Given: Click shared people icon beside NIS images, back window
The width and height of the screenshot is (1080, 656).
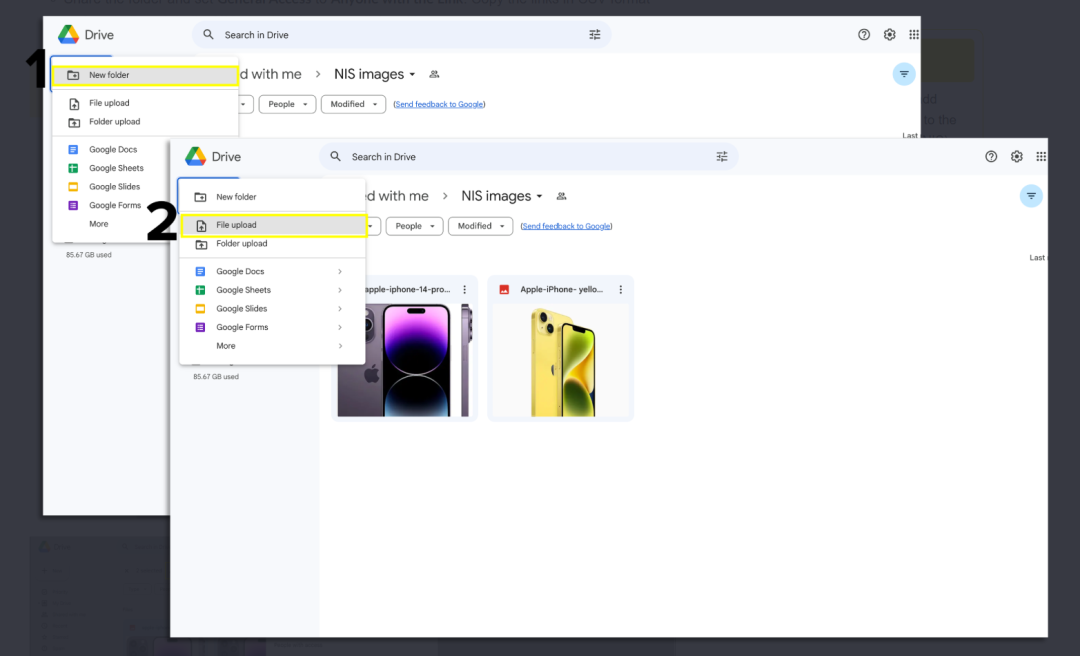Looking at the screenshot, I should (x=434, y=74).
